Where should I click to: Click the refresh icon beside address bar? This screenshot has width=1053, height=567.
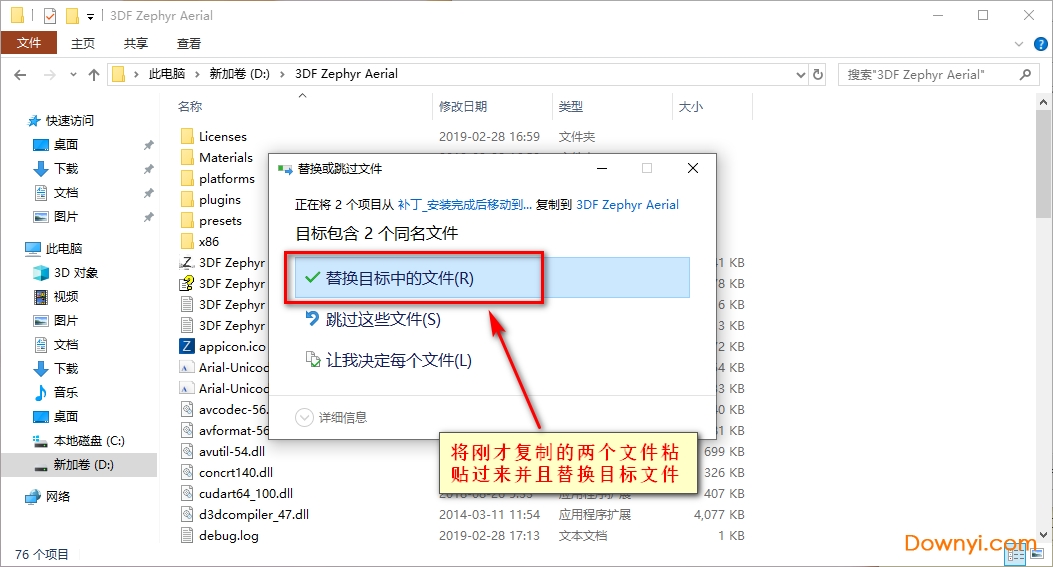pyautogui.click(x=818, y=74)
